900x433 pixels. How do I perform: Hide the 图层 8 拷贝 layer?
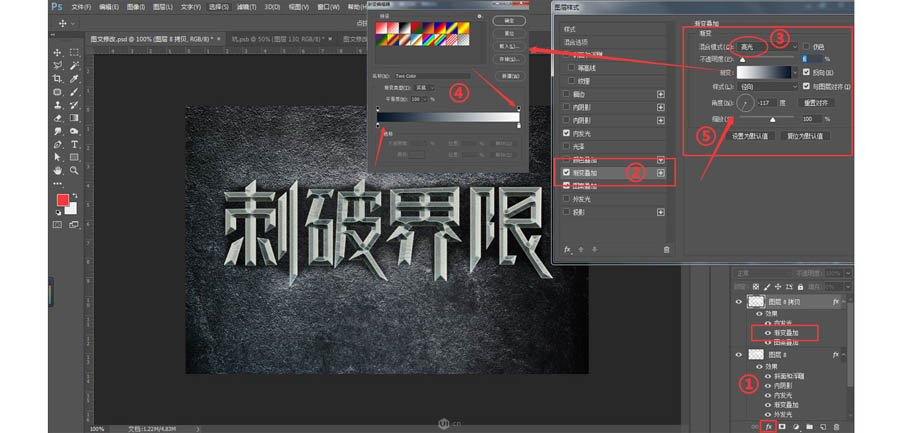point(740,301)
